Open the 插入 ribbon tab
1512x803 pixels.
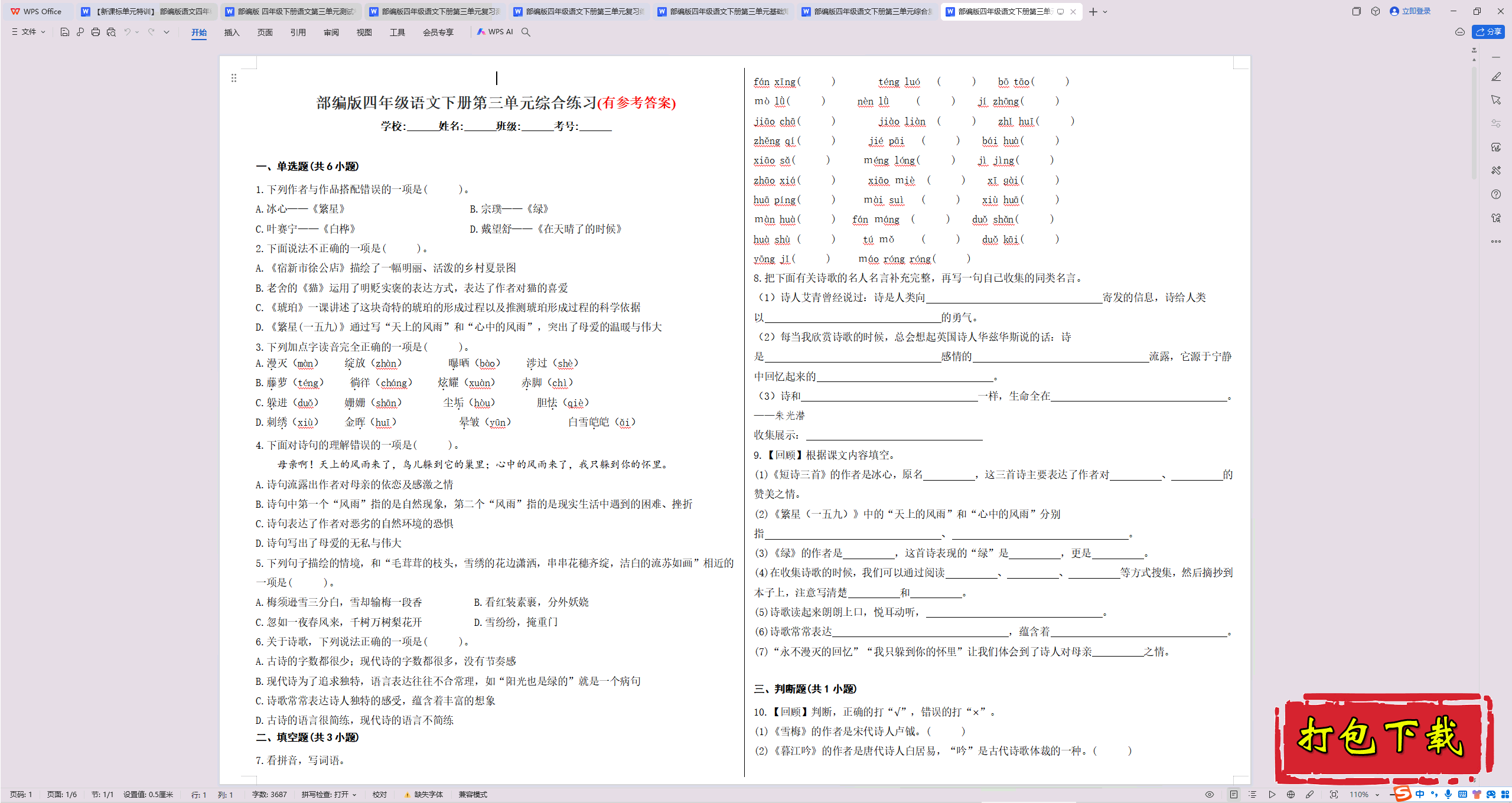[232, 32]
